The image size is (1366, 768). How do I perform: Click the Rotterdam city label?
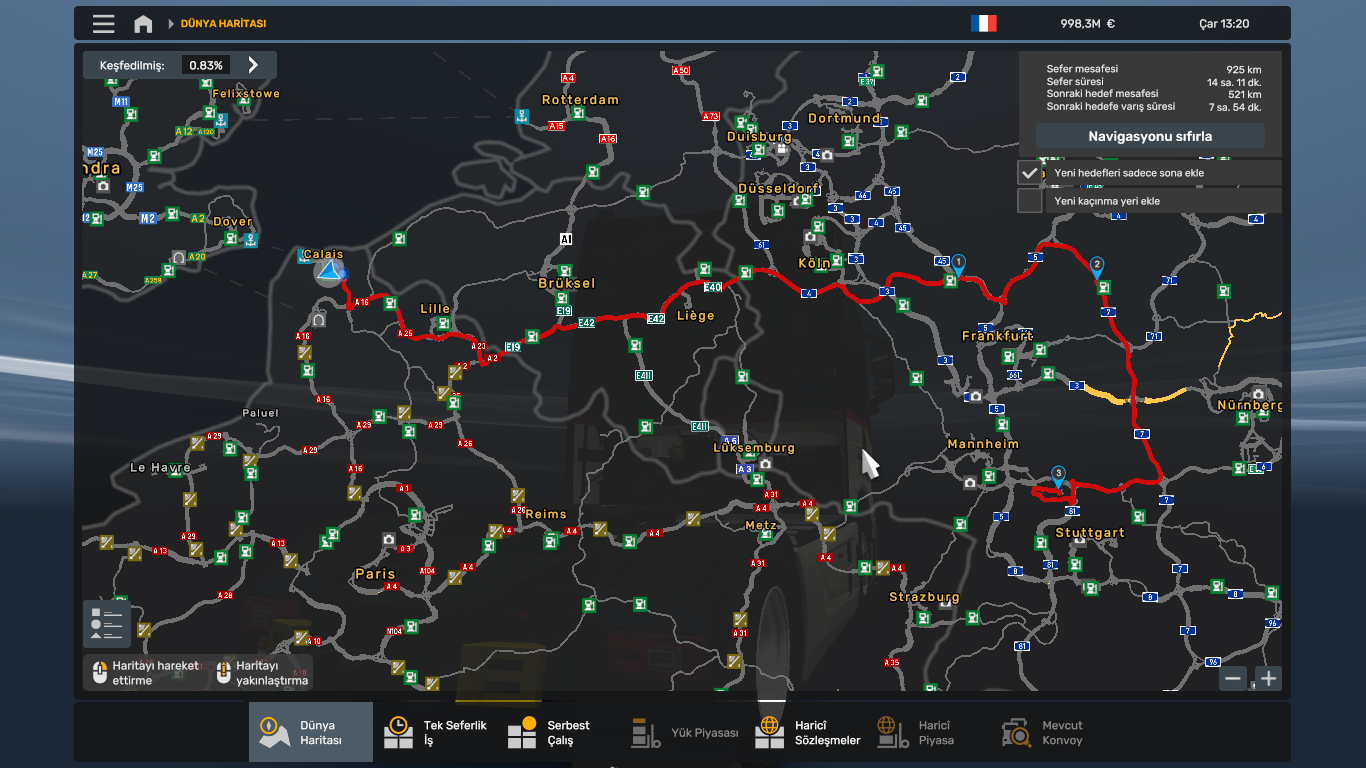point(580,100)
